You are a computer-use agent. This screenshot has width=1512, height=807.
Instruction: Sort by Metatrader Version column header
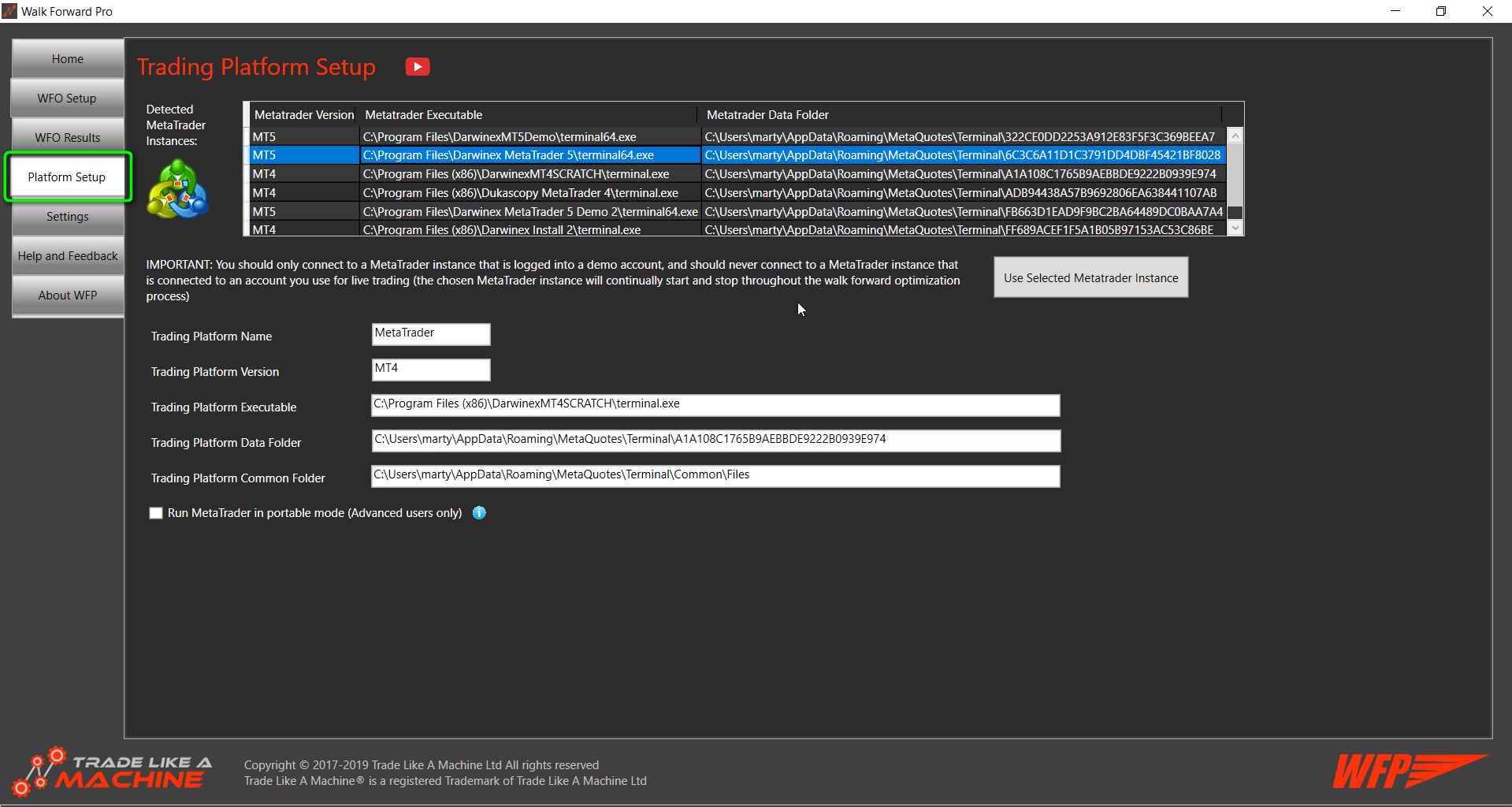tap(303, 114)
